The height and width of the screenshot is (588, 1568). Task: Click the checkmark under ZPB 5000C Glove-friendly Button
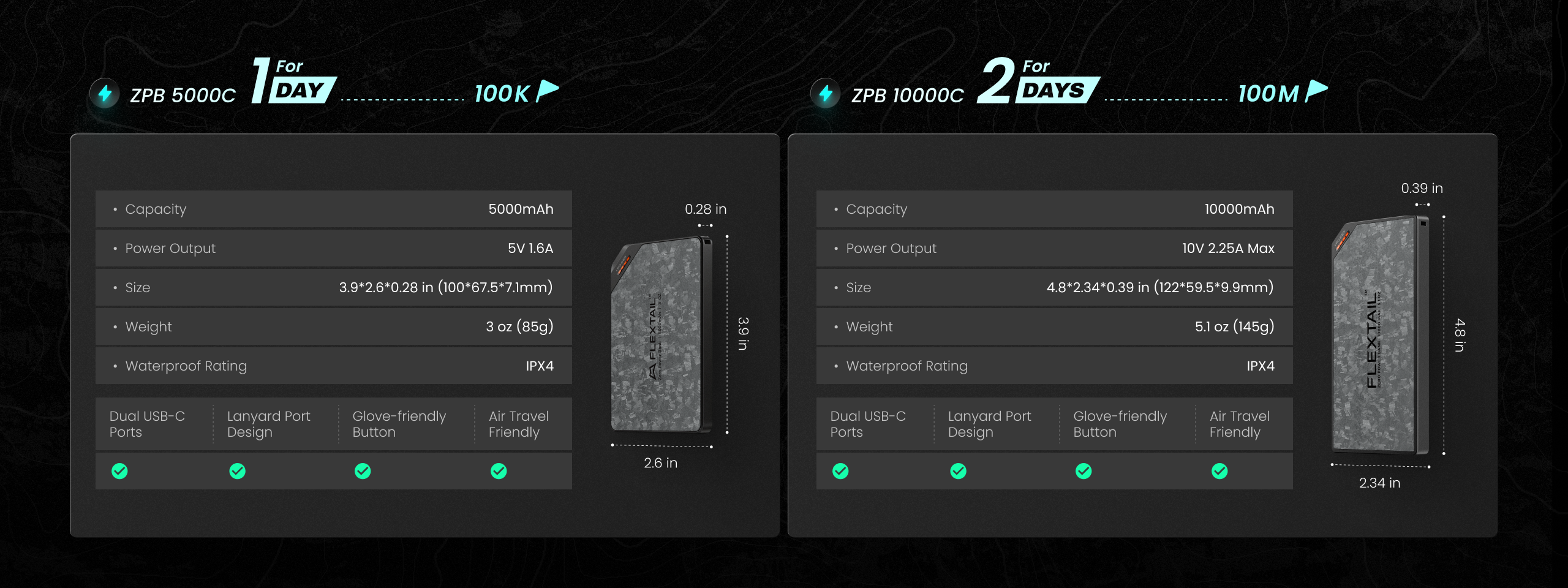pyautogui.click(x=363, y=471)
